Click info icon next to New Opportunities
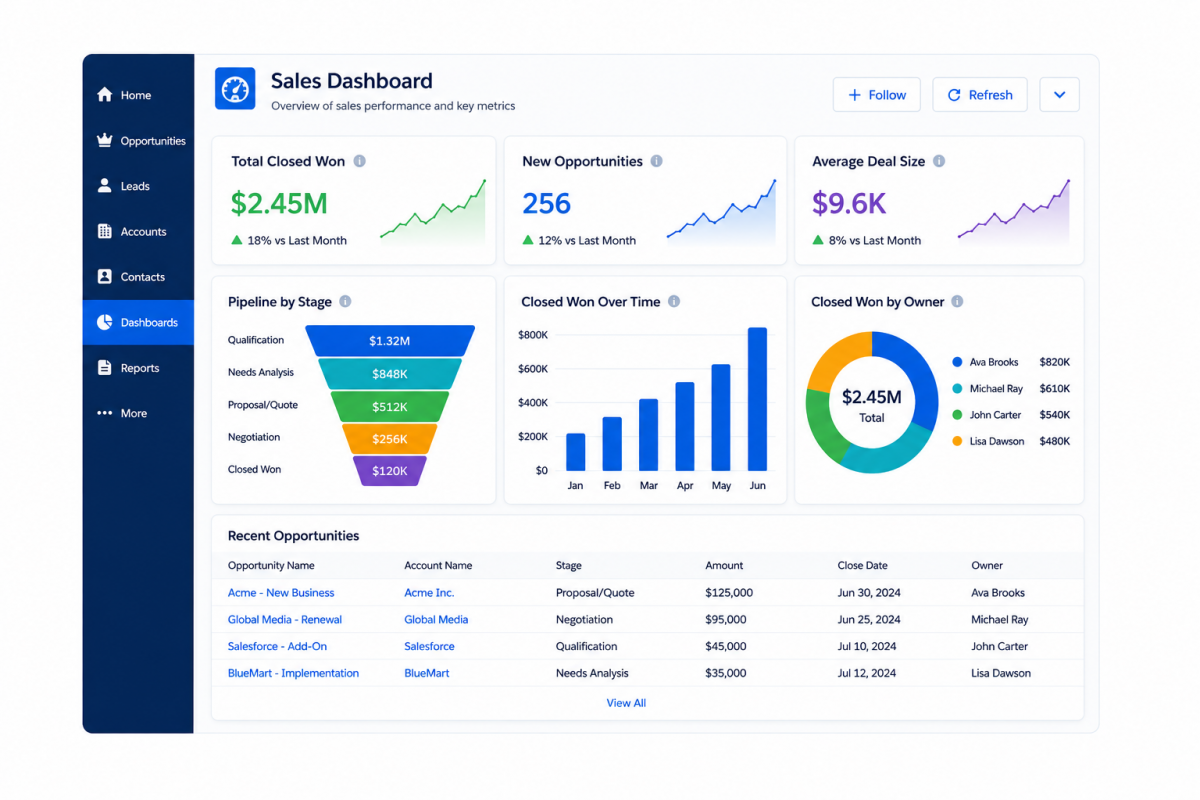This screenshot has height=800, width=1200. point(657,161)
